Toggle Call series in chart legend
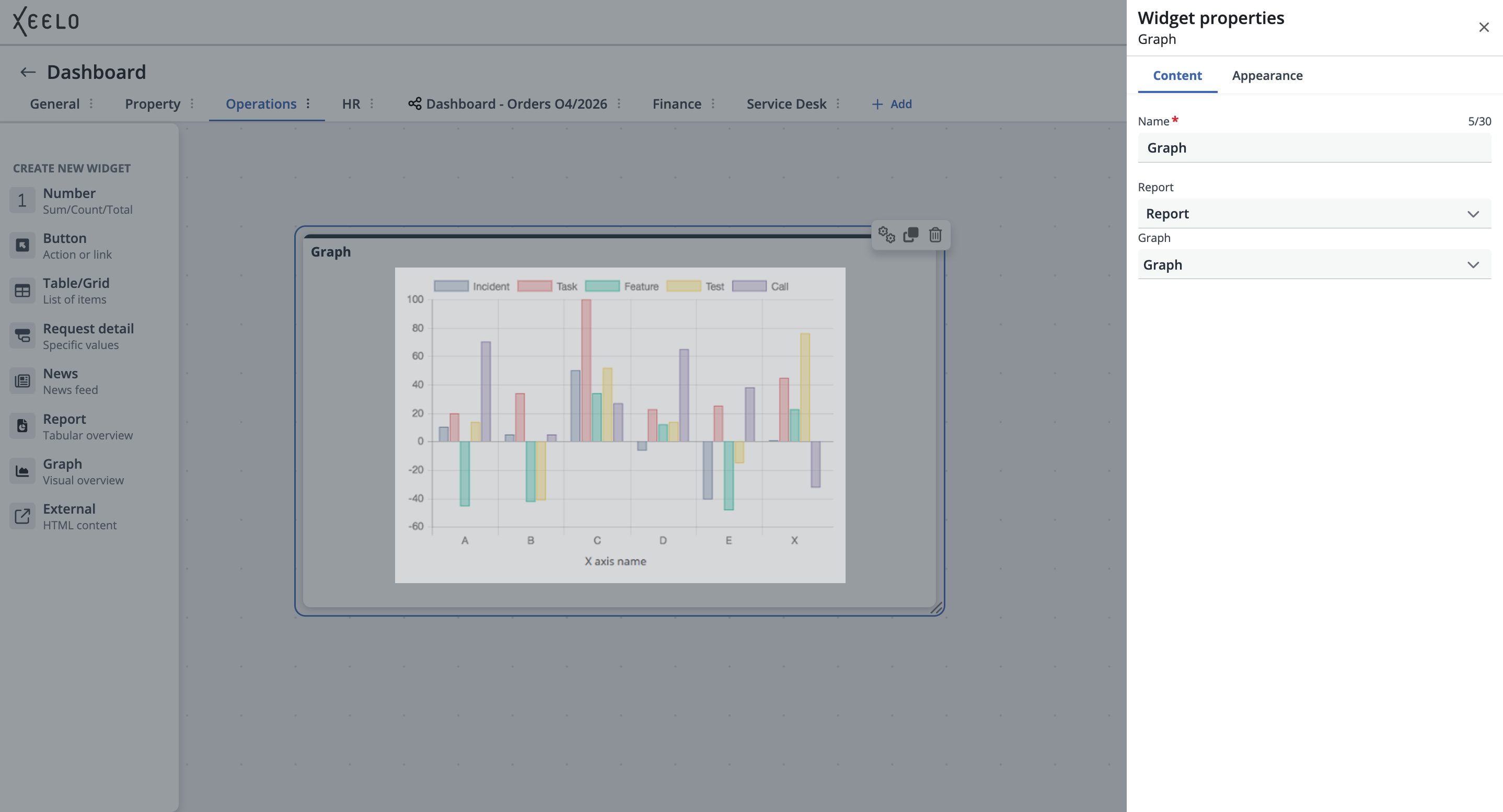 [760, 286]
